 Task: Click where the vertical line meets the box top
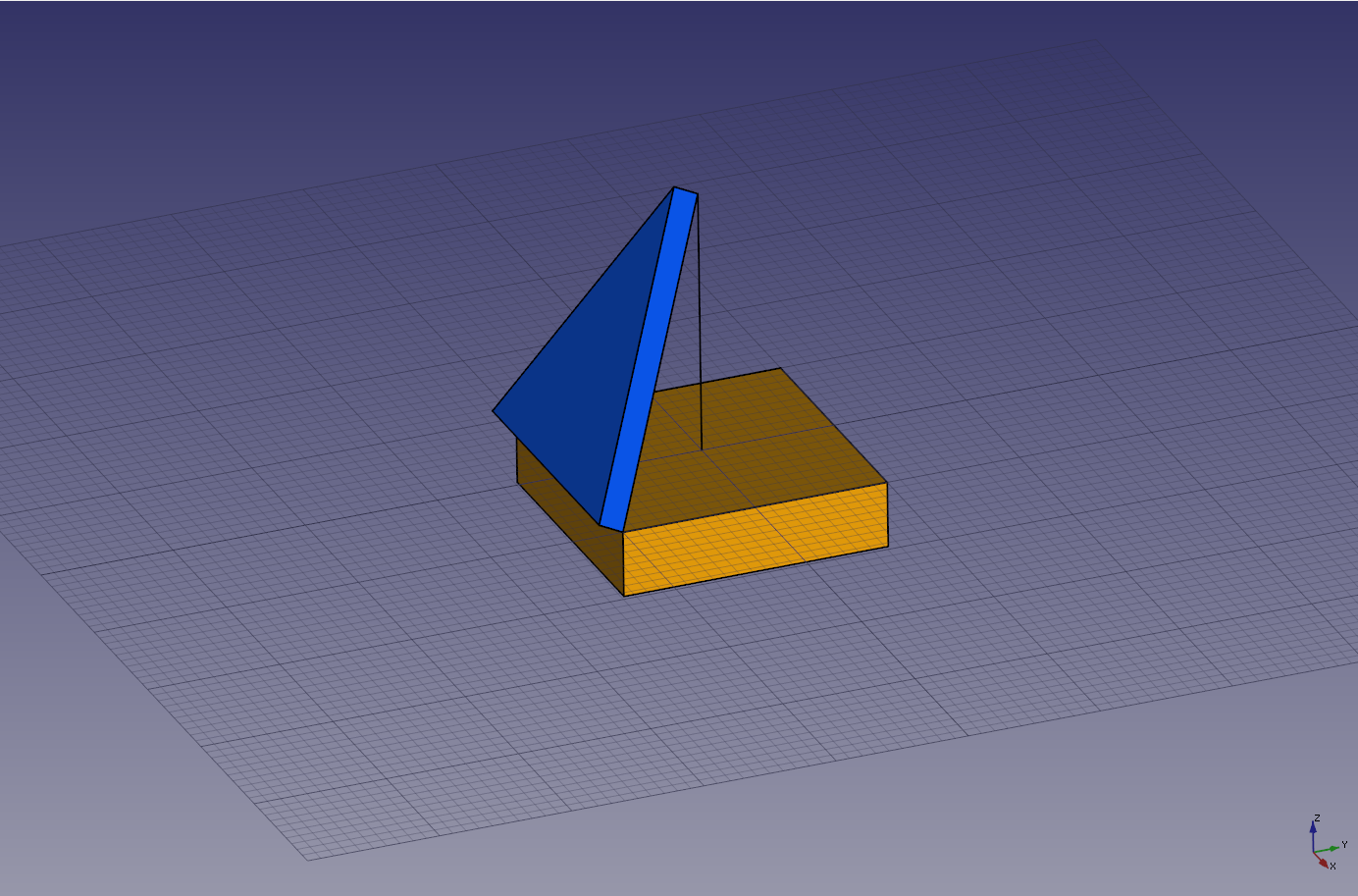702,450
